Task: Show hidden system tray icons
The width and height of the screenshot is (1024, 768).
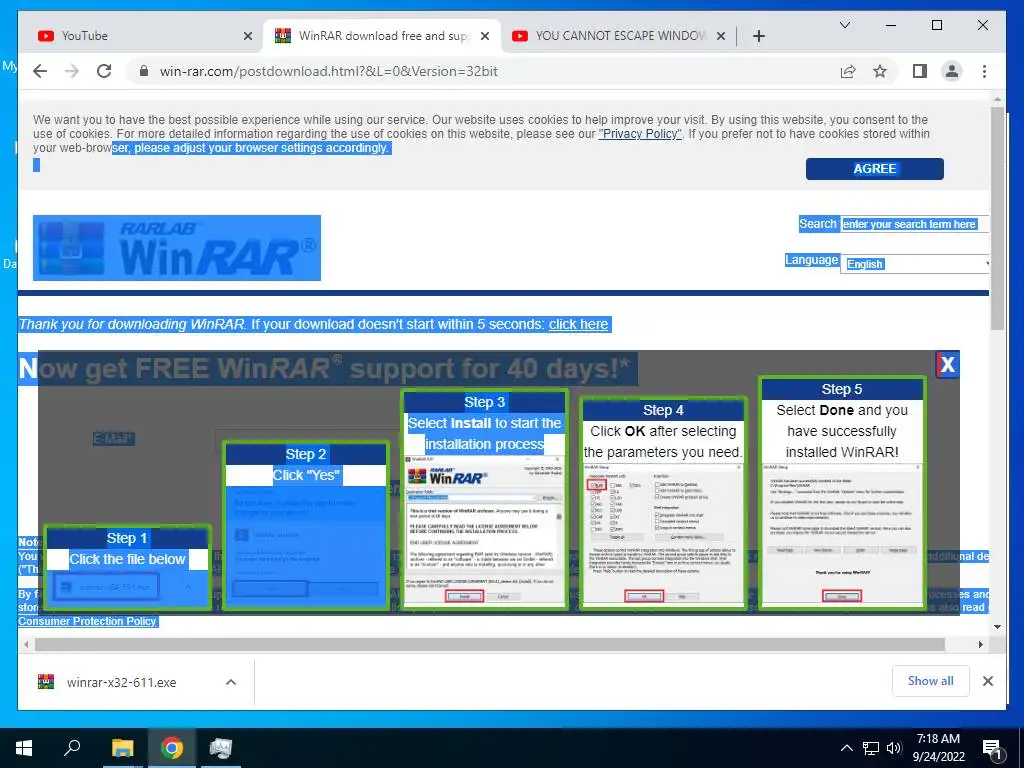Action: click(846, 748)
